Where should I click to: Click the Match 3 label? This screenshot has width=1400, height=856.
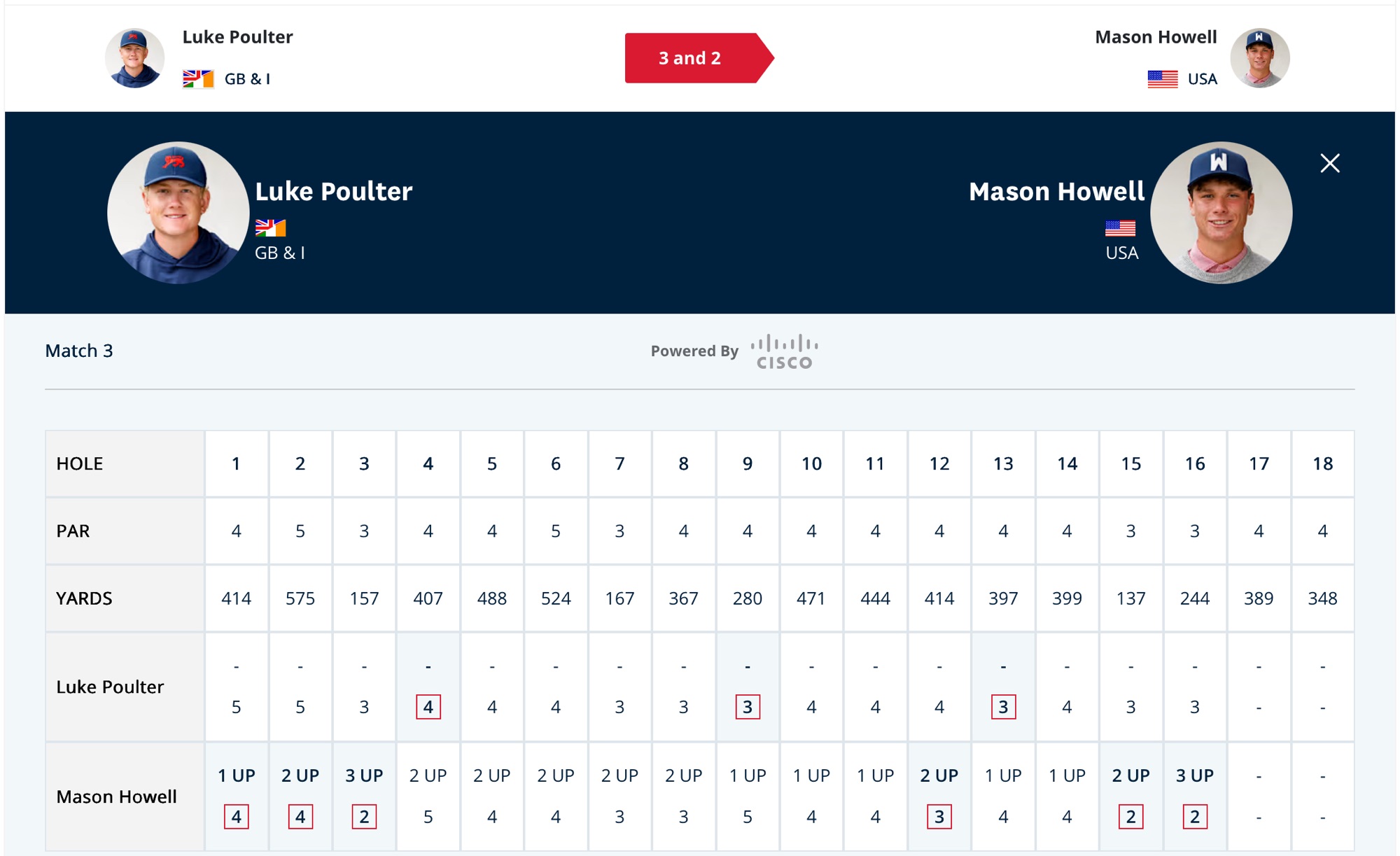click(x=79, y=351)
